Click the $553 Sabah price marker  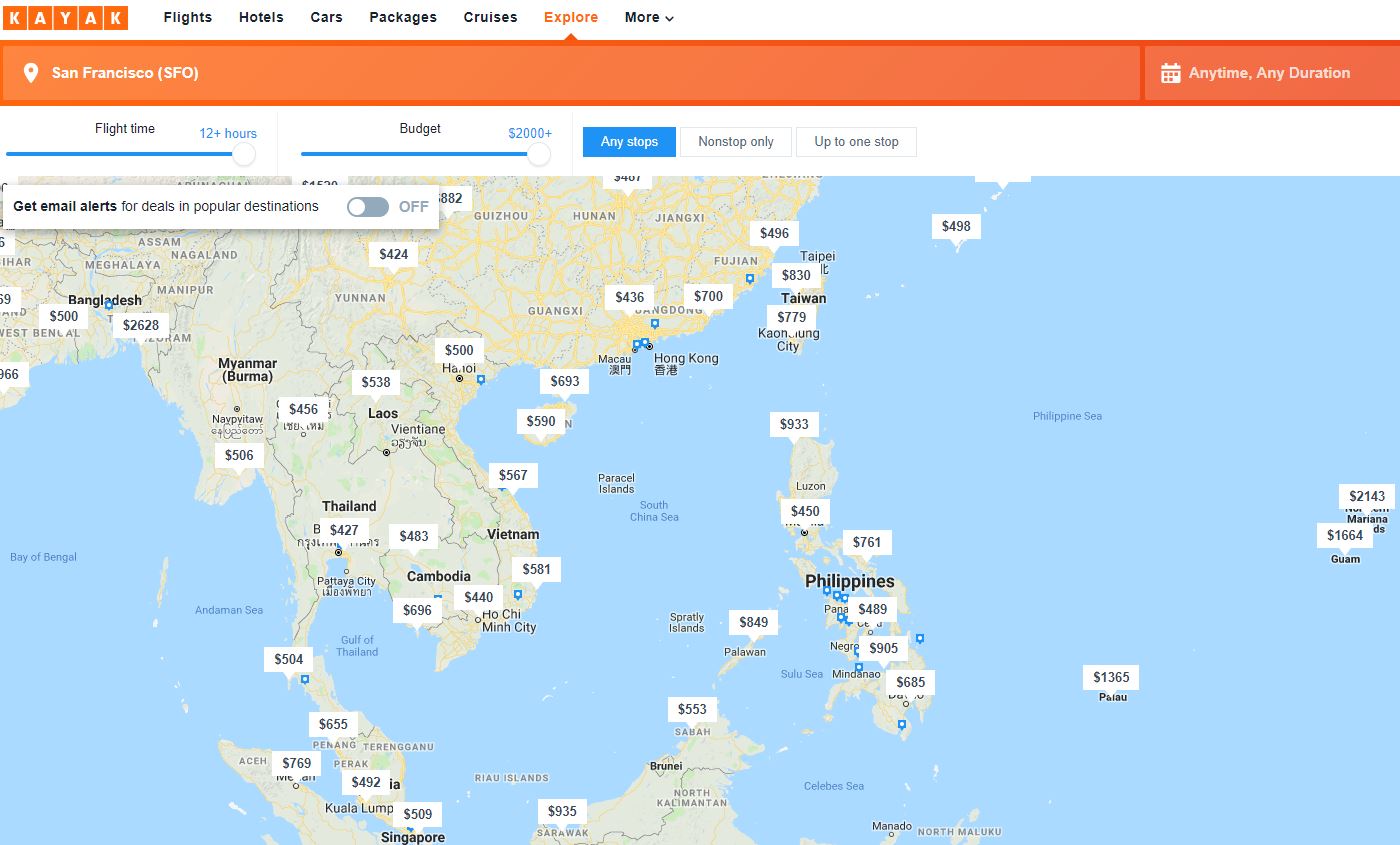point(692,709)
